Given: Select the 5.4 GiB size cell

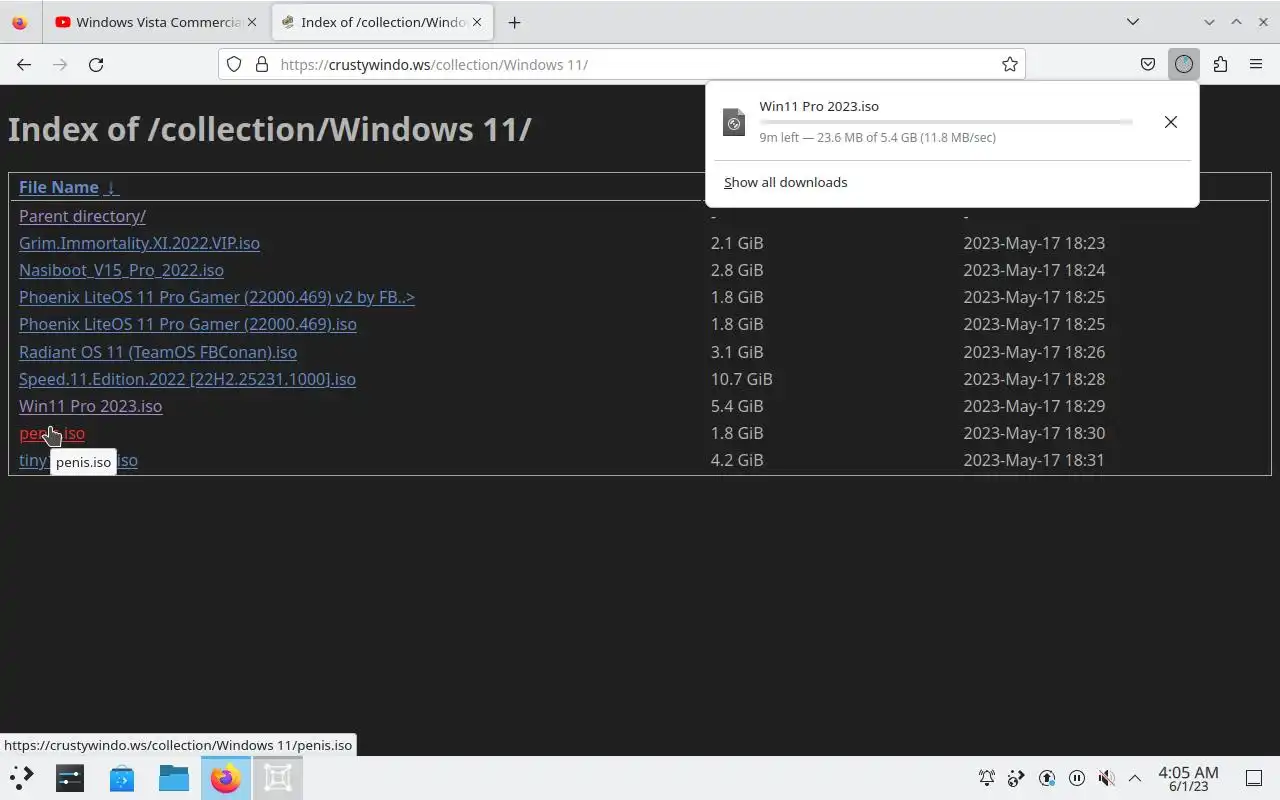Looking at the screenshot, I should coord(737,406).
